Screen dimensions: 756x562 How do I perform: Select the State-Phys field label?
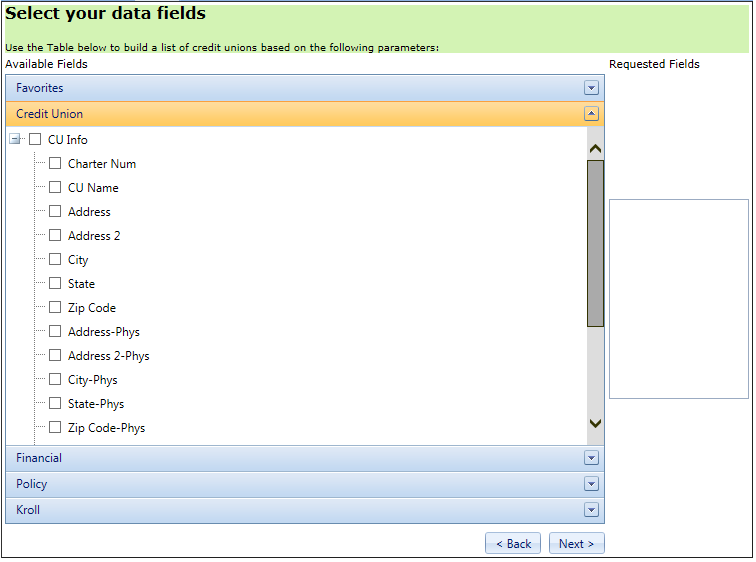96,404
